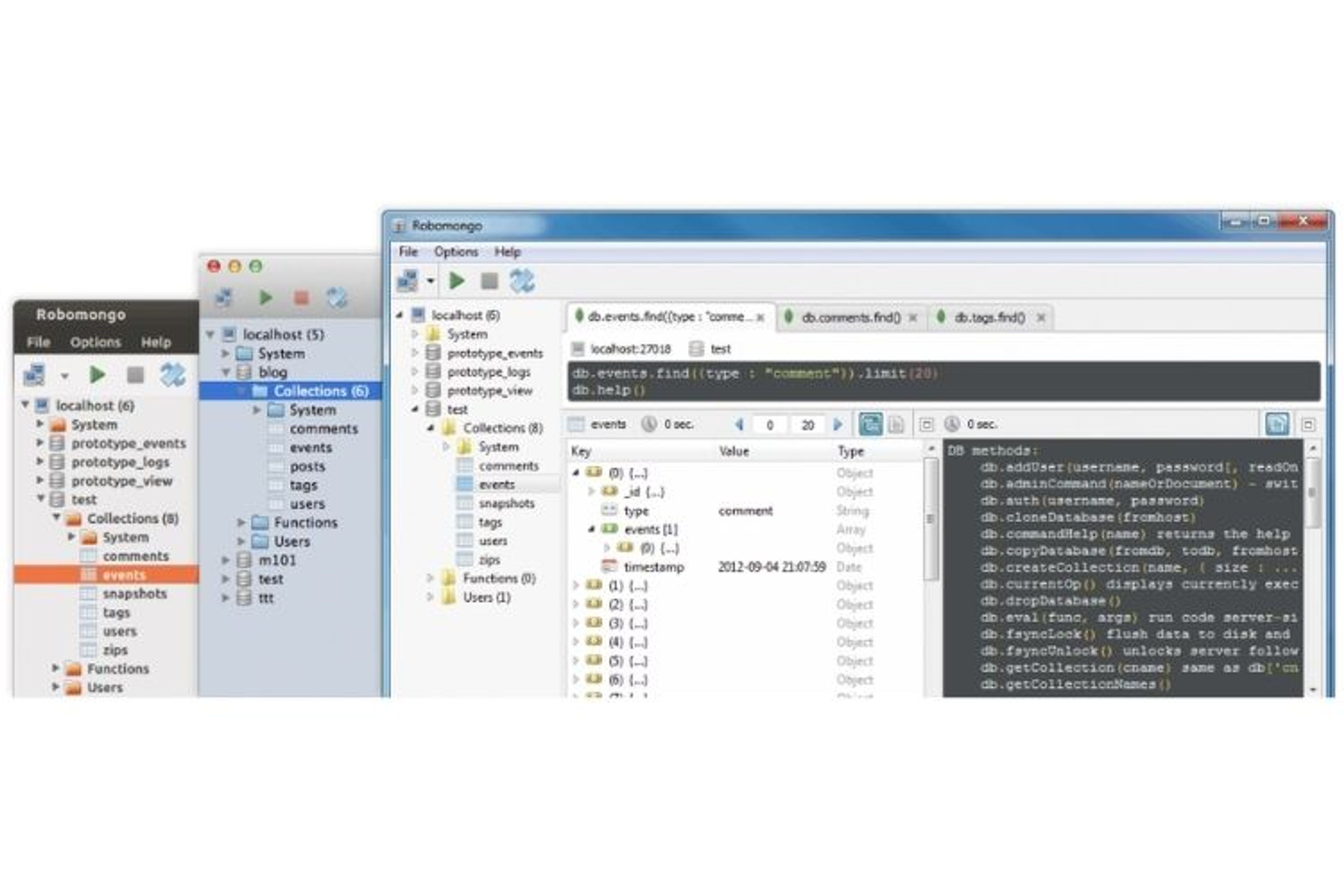Expand Users (1) folder in Windows tree
This screenshot has height=896, width=1344.
430,597
